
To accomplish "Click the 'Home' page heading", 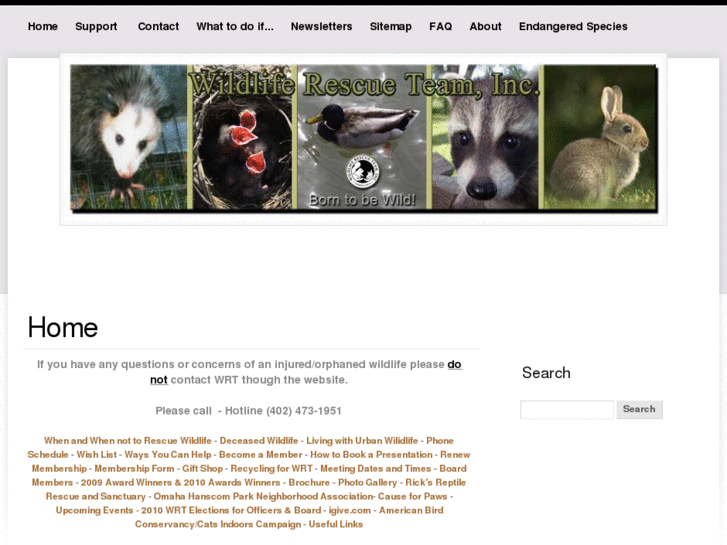I will pos(63,327).
